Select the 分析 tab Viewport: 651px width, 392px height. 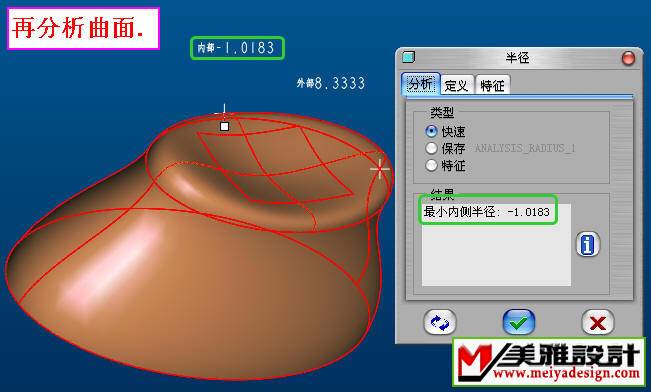[421, 84]
